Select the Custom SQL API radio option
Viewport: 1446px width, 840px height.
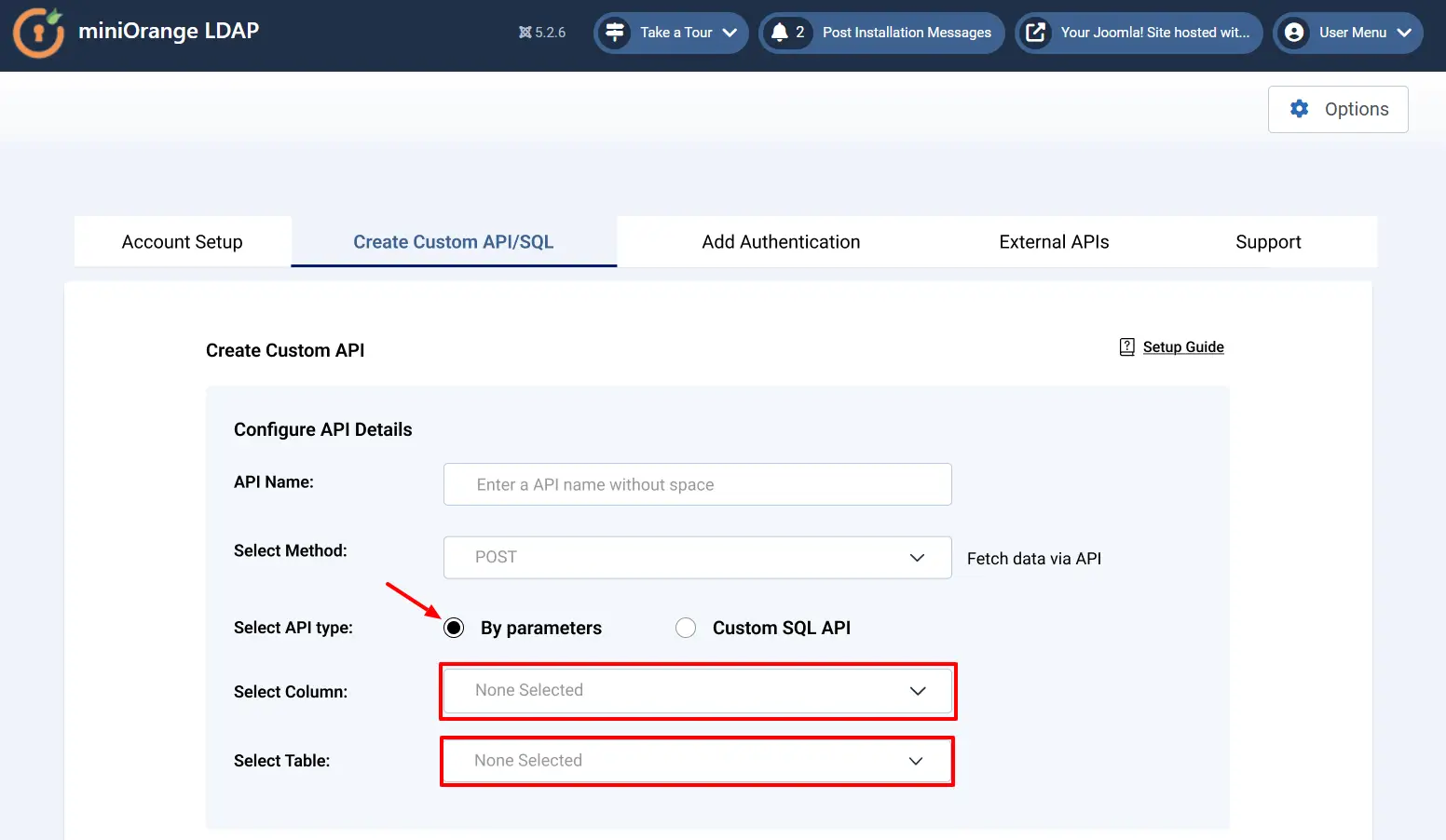(686, 628)
